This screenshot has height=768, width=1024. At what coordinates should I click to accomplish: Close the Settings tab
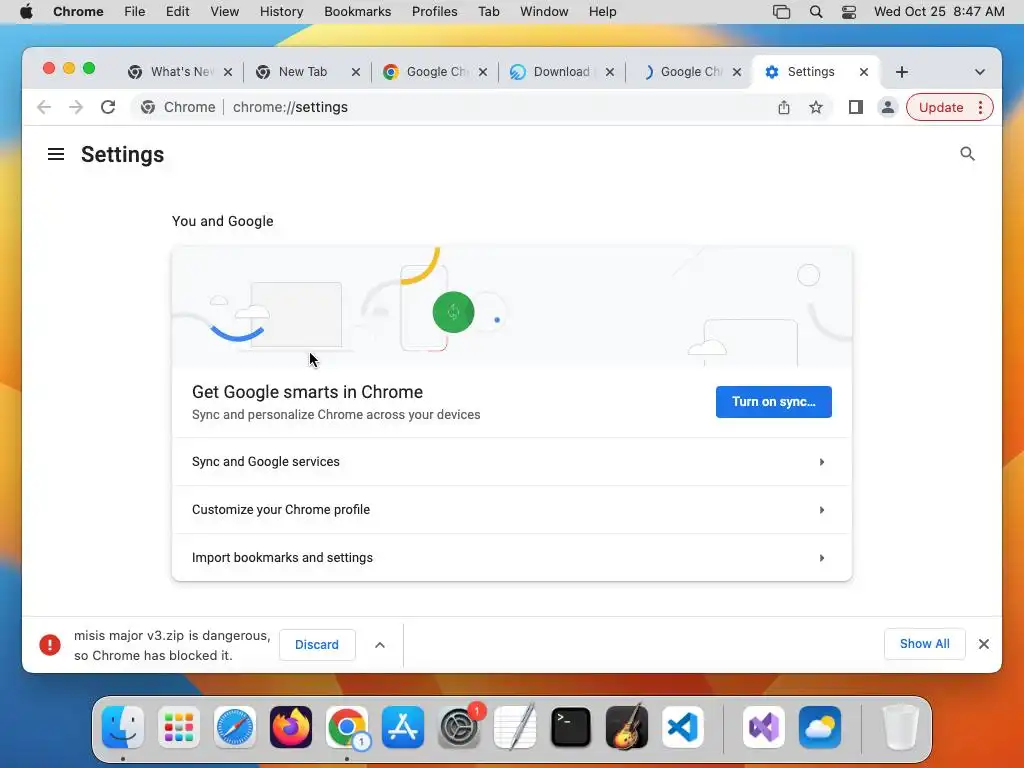[x=863, y=72]
